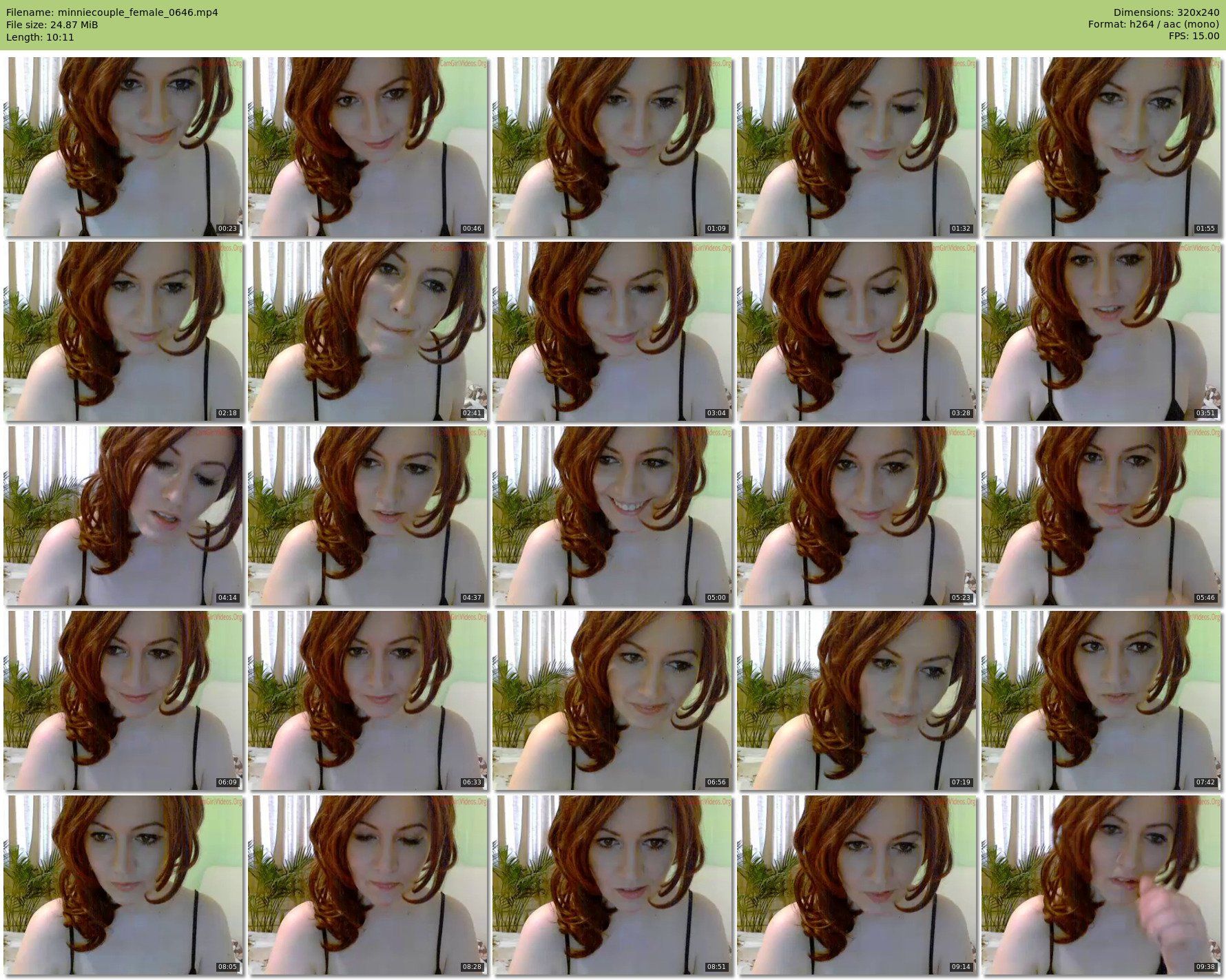The image size is (1226, 980).
Task: View the frame marked 09:14
Action: (x=857, y=885)
